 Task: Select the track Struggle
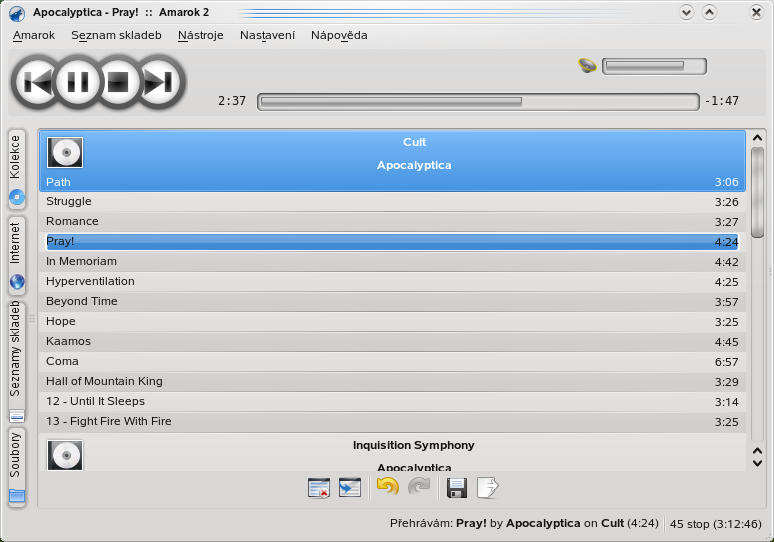point(392,201)
